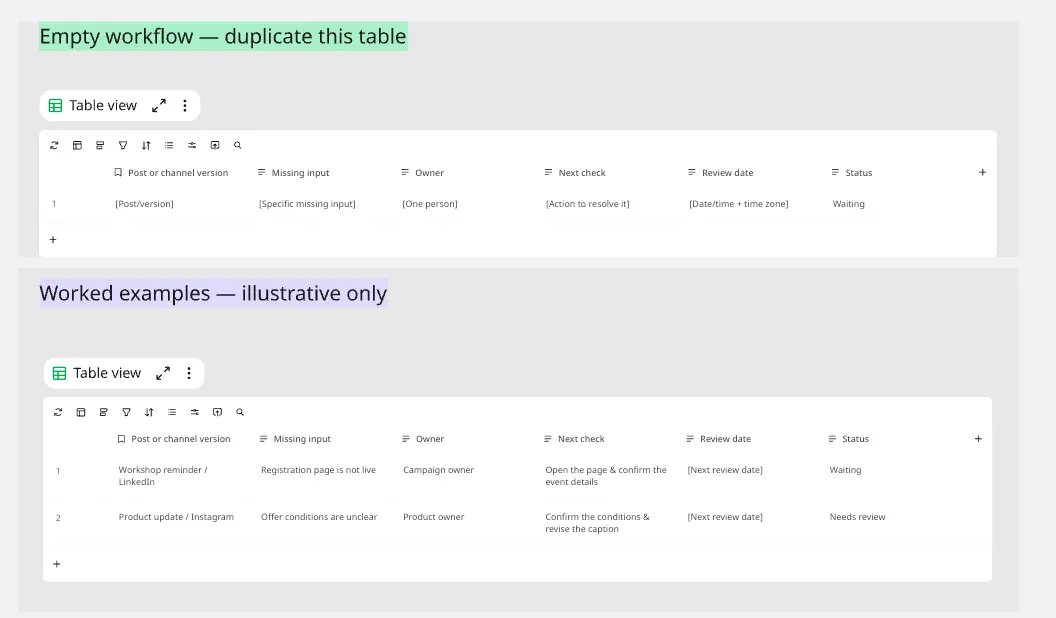This screenshot has height=618, width=1056.
Task: Select Table view tab of Worked examples table
Action: tap(97, 373)
